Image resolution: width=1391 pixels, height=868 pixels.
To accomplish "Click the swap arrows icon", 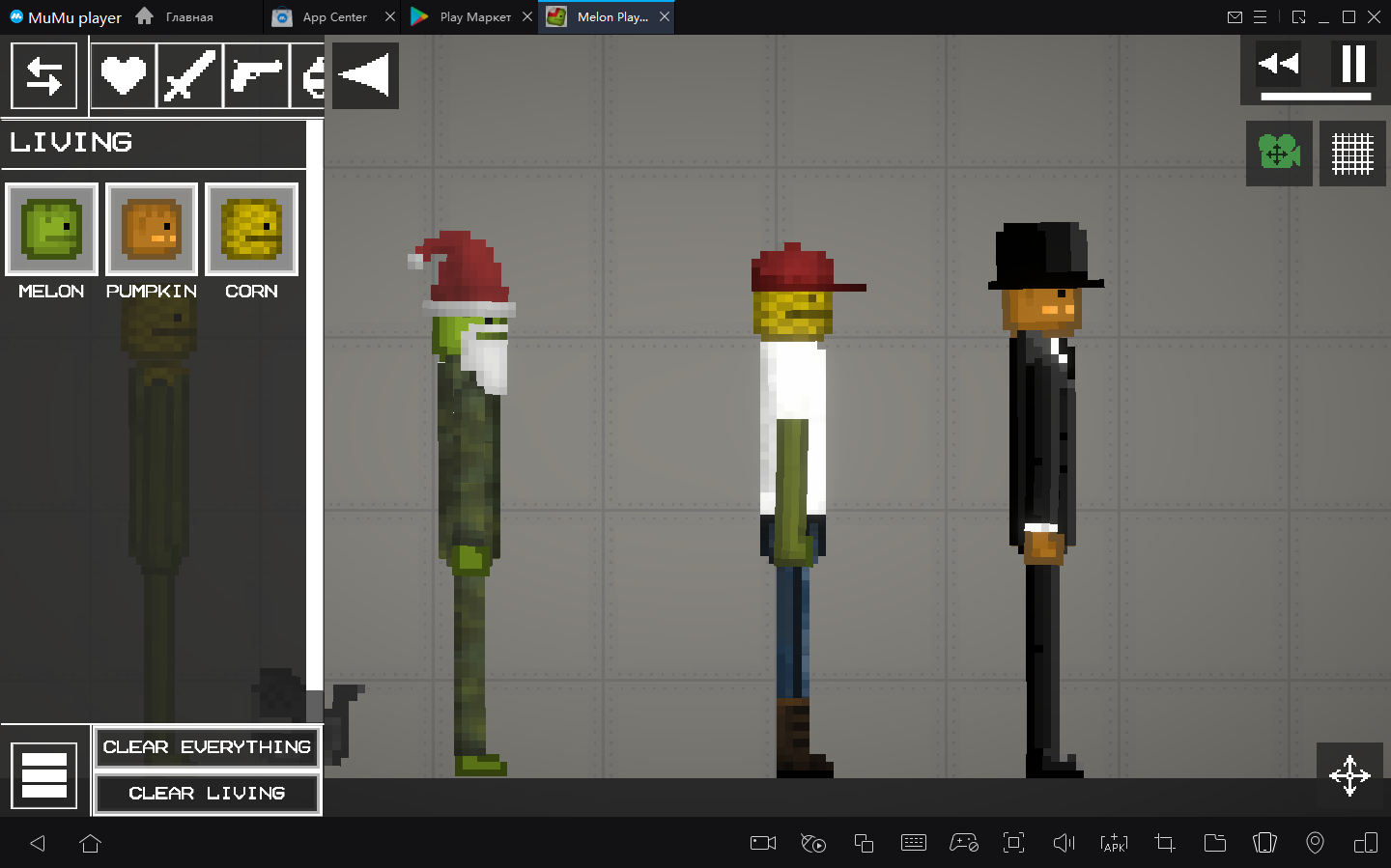I will point(43,75).
